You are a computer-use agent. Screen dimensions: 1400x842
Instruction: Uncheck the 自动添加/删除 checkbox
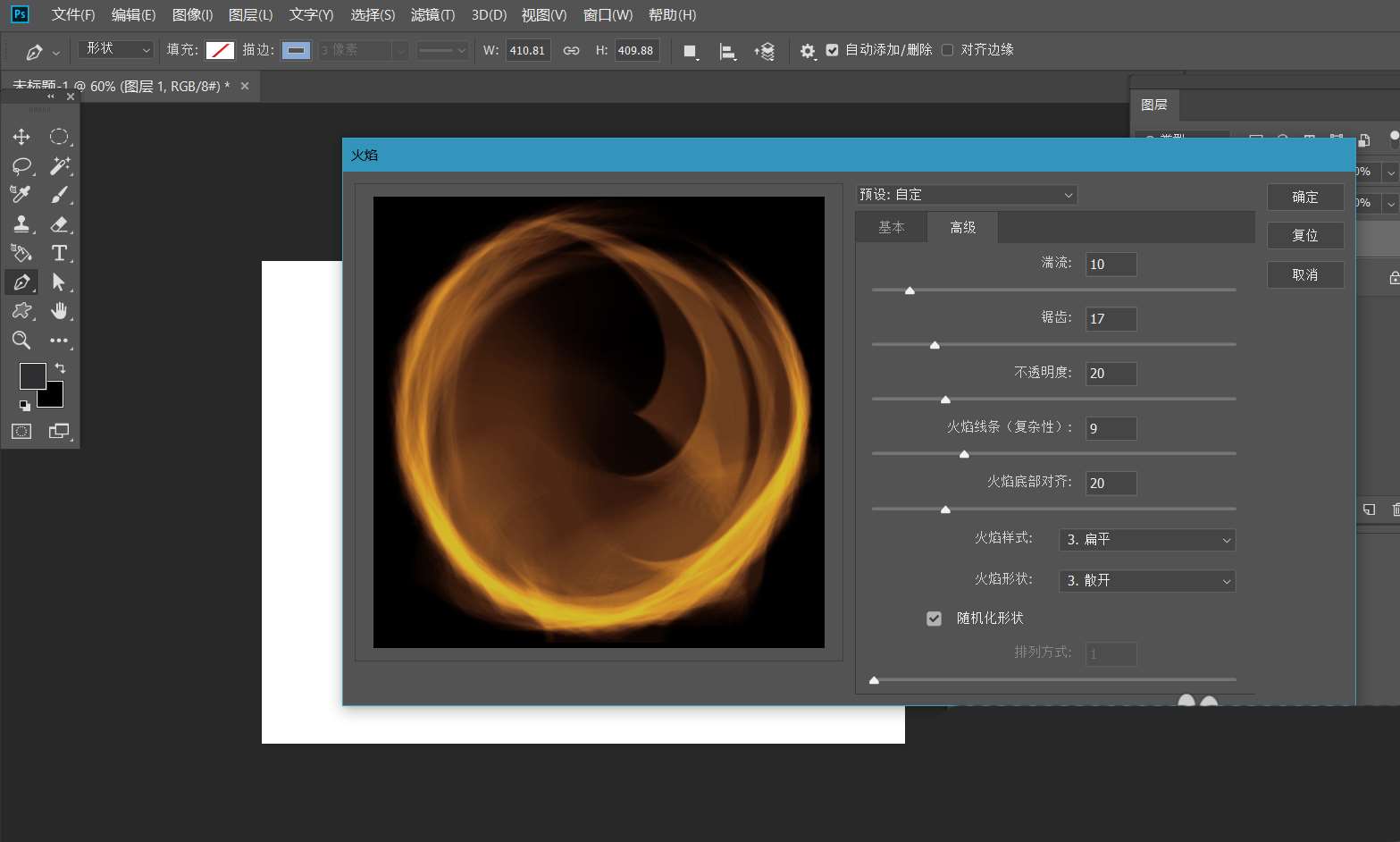[833, 50]
